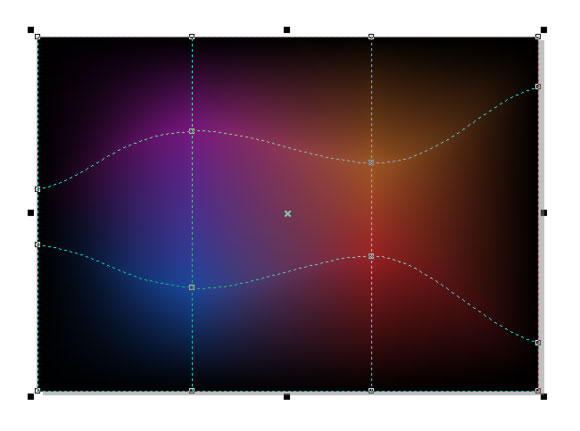Select the bottom-right corner mesh node

click(538, 391)
